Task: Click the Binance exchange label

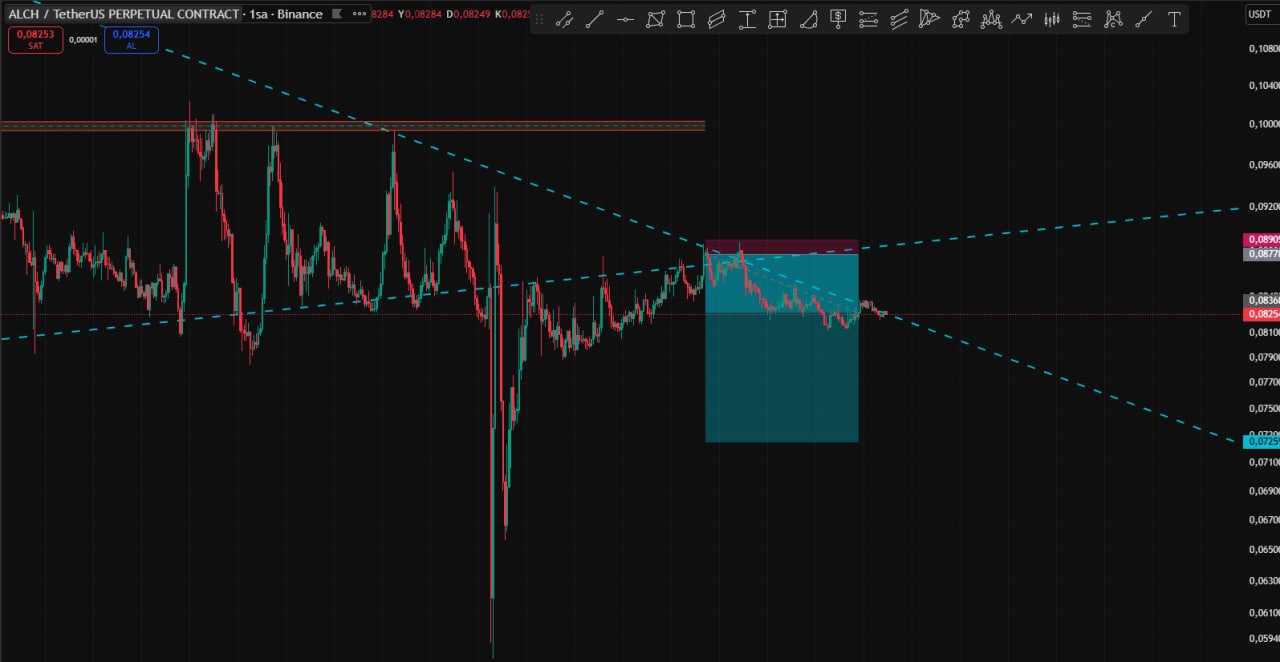Action: point(300,14)
